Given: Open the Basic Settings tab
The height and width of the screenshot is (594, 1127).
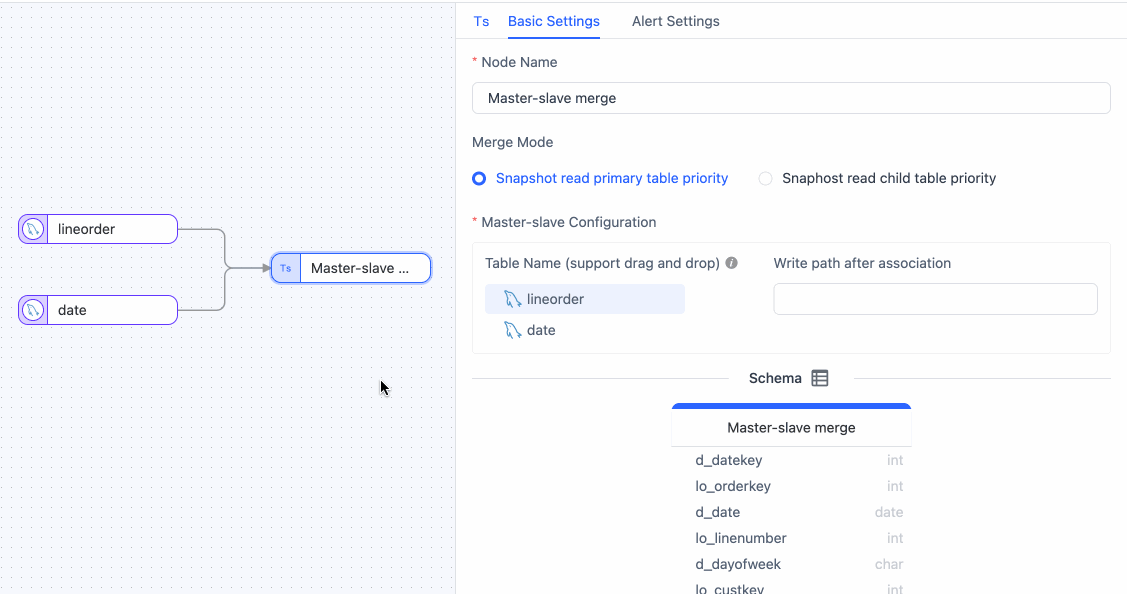Looking at the screenshot, I should 553,21.
